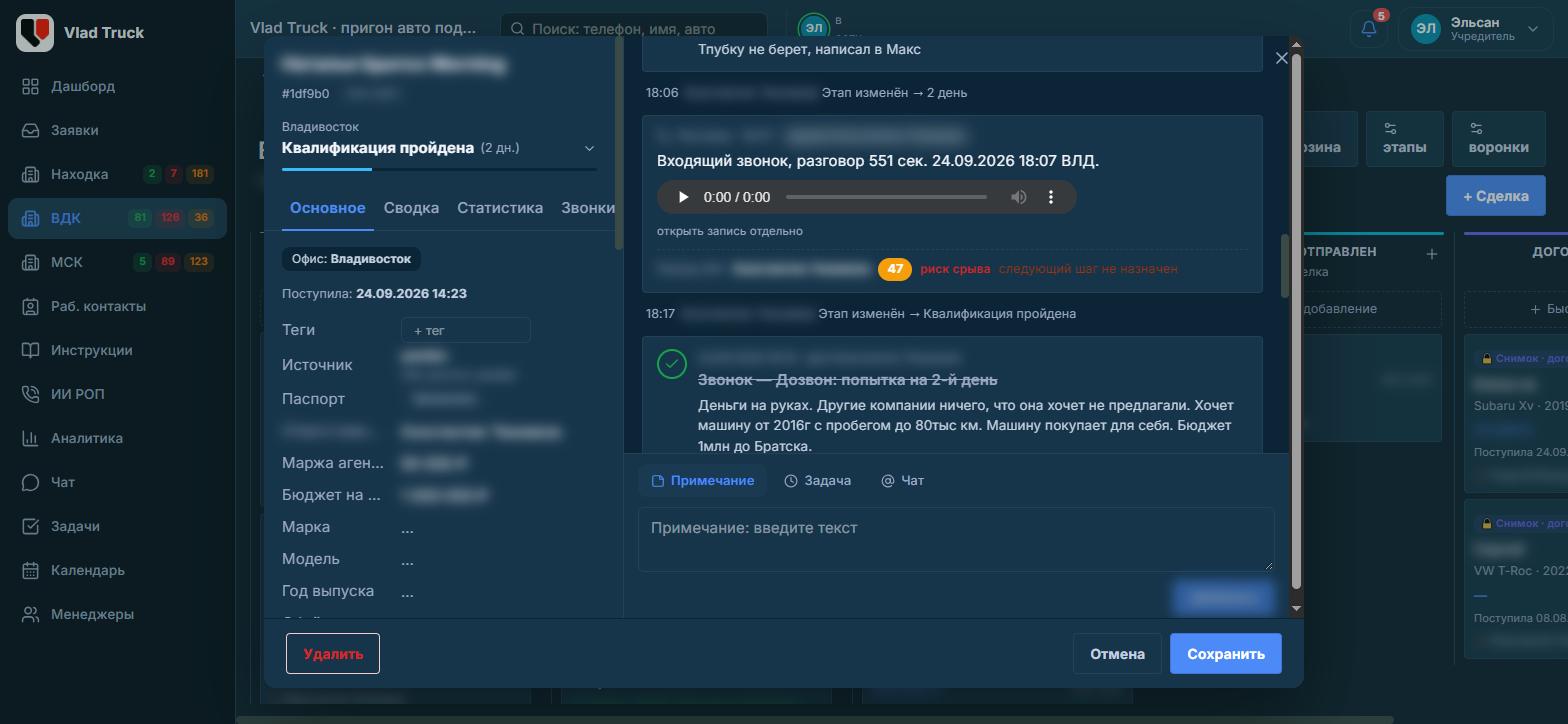Click the dialog's outer vertical scrollbar
1568x724 pixels.
(1297, 320)
